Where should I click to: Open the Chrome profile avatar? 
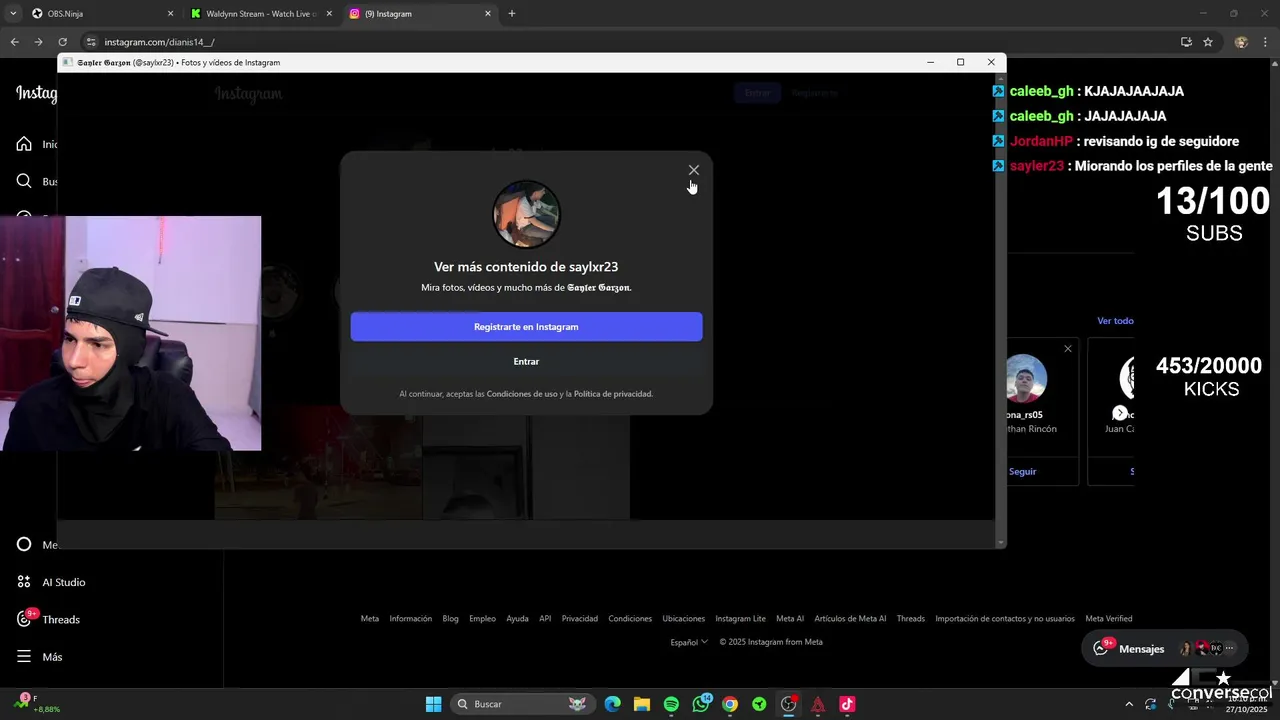click(1241, 42)
